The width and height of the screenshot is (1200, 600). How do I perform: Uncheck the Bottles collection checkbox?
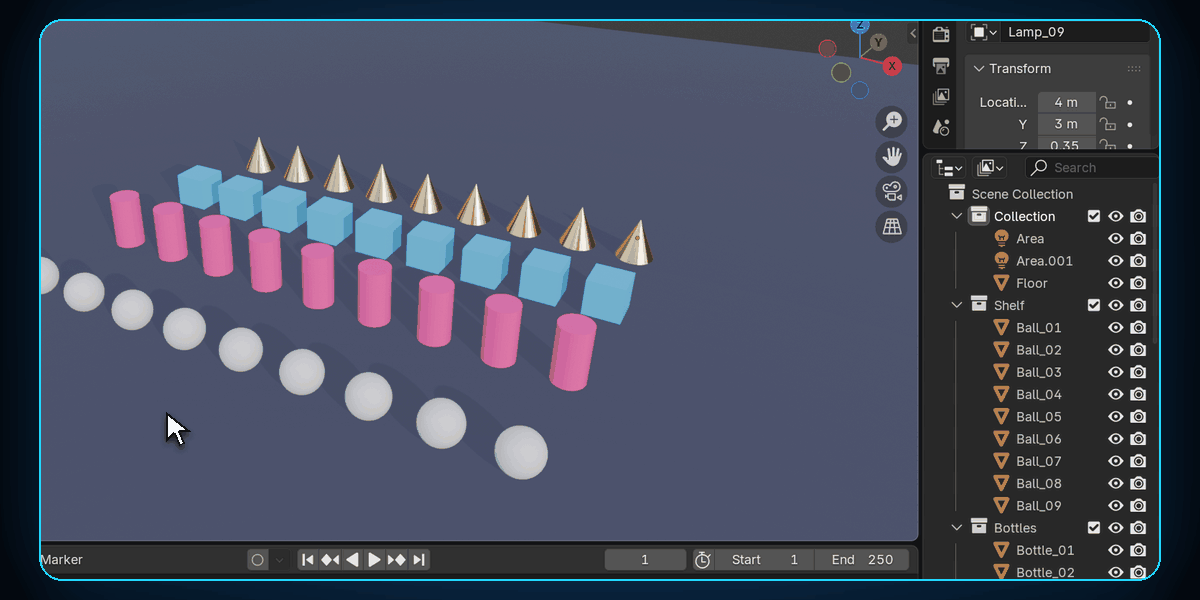pos(1094,528)
